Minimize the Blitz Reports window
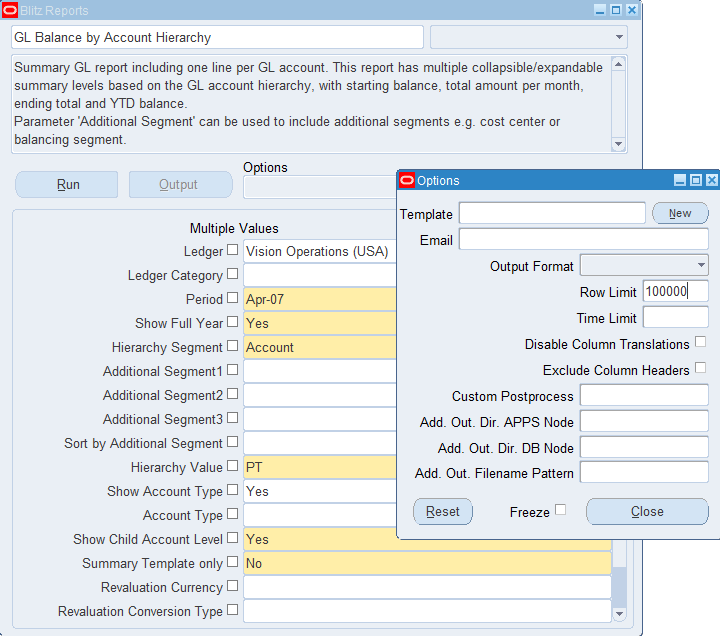720x636 pixels. 600,10
